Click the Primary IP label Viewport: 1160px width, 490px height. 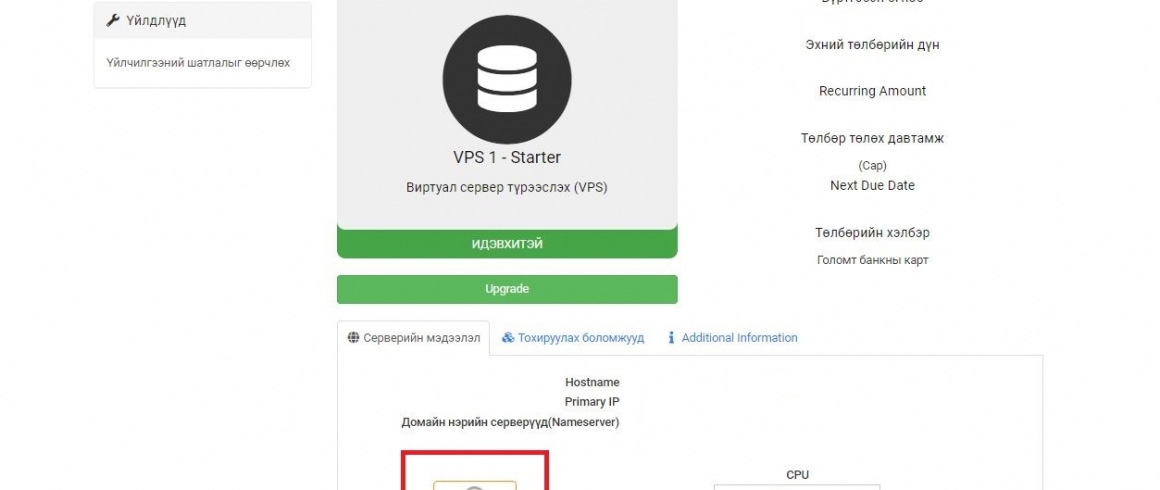tap(592, 402)
